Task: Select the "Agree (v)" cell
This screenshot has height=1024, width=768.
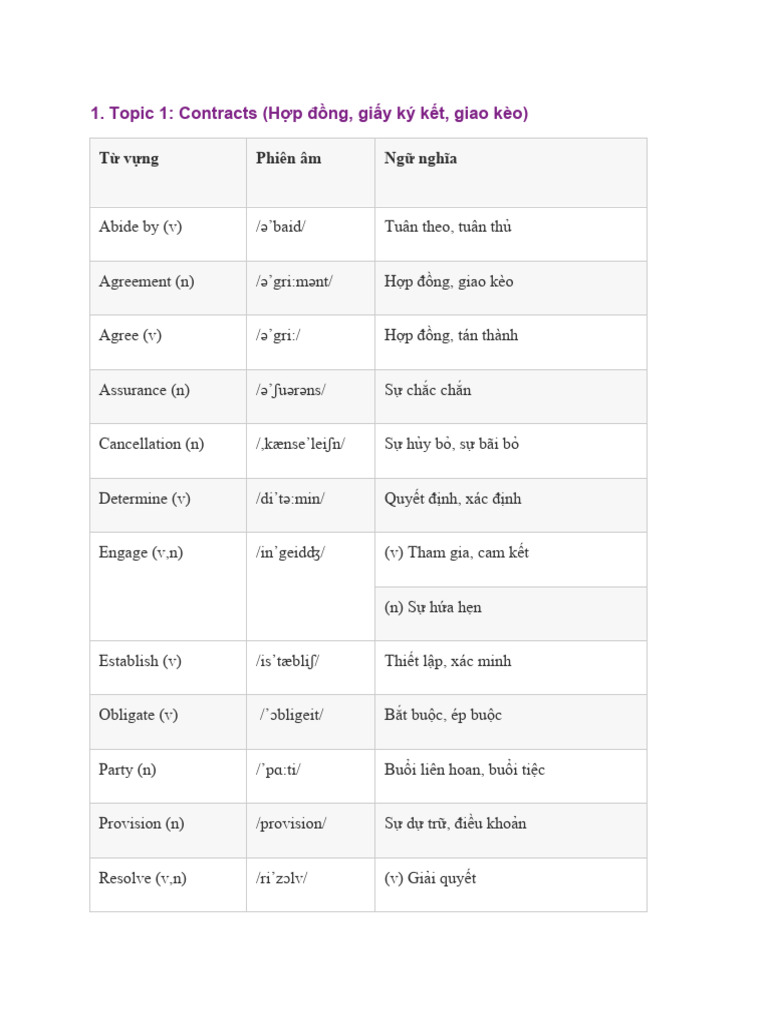Action: tap(130, 336)
